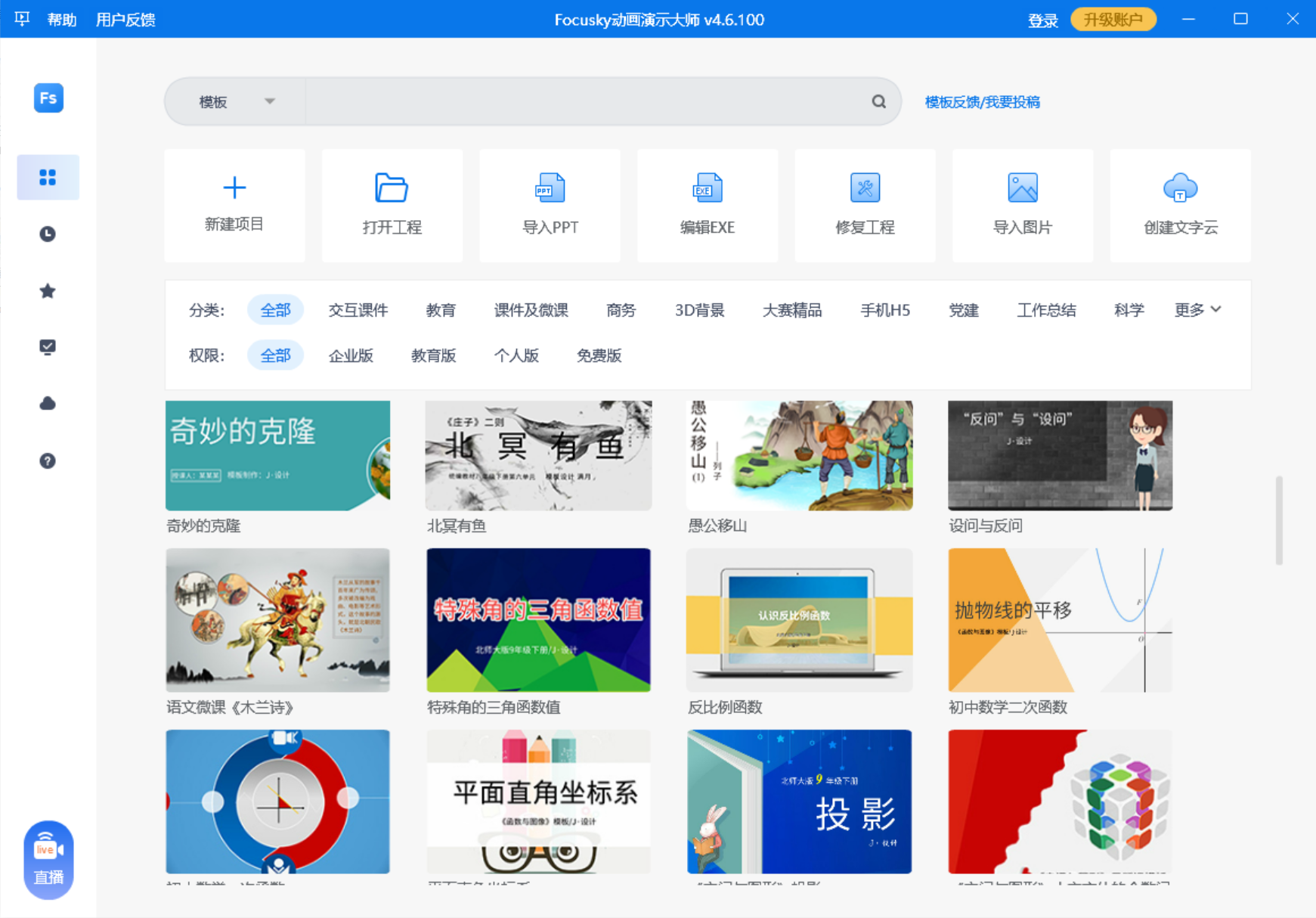Screen dimensions: 1316x918
Task: Open 反比例函数 laptop template thumbnail
Action: click(799, 620)
